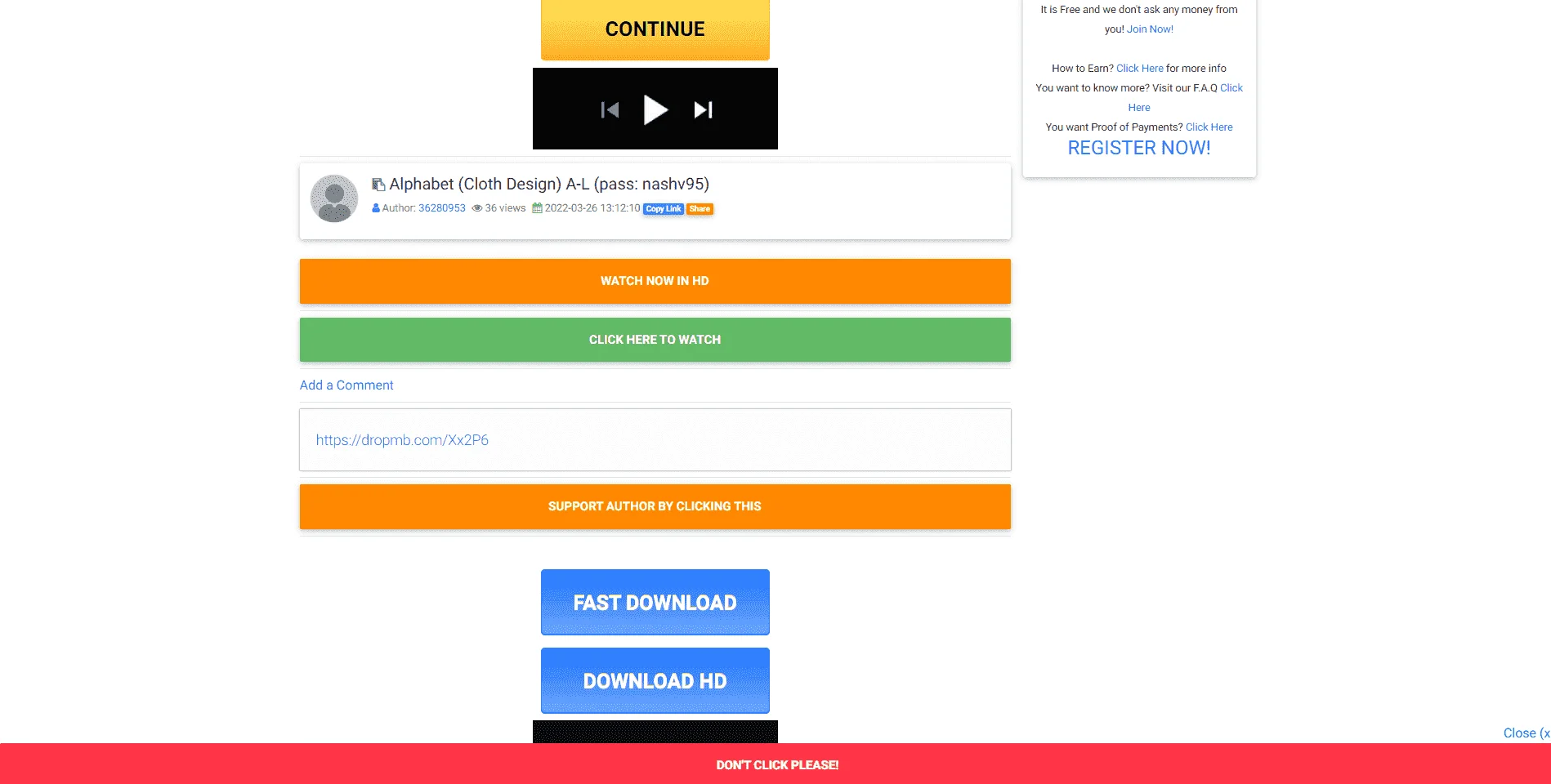Click the eye icon next to 36 views
The width and height of the screenshot is (1551, 784).
pos(477,208)
